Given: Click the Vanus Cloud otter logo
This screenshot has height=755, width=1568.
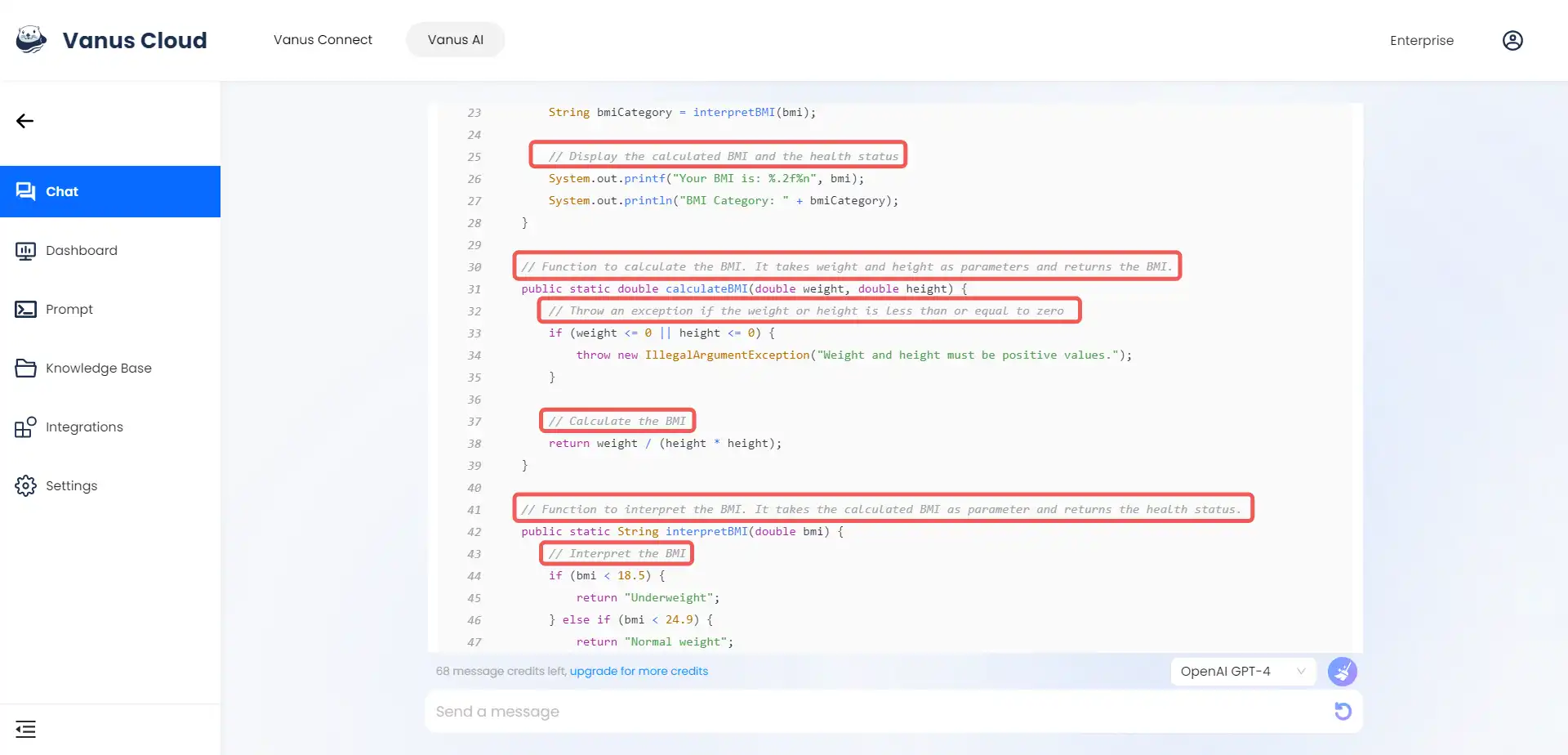Looking at the screenshot, I should [x=31, y=40].
